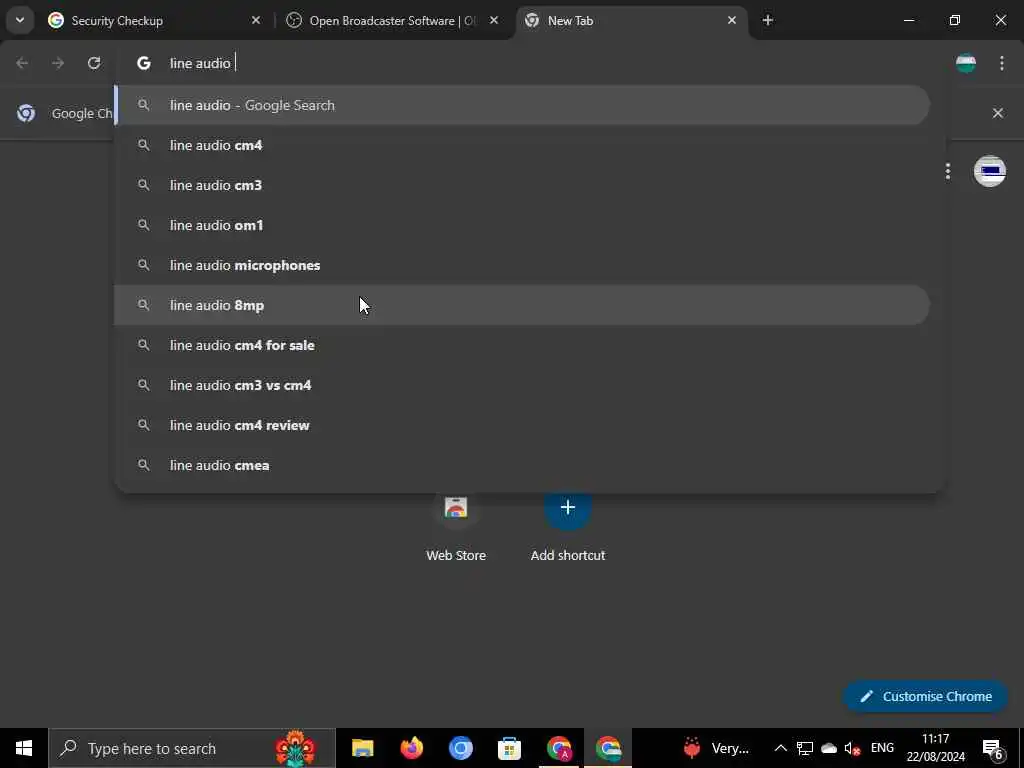Close the Security Checkup tab
This screenshot has height=768, width=1024.
[256, 21]
